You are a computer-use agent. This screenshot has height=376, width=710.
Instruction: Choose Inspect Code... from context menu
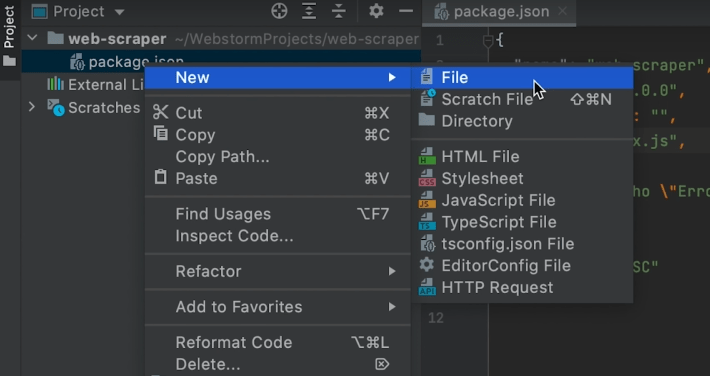point(278,236)
